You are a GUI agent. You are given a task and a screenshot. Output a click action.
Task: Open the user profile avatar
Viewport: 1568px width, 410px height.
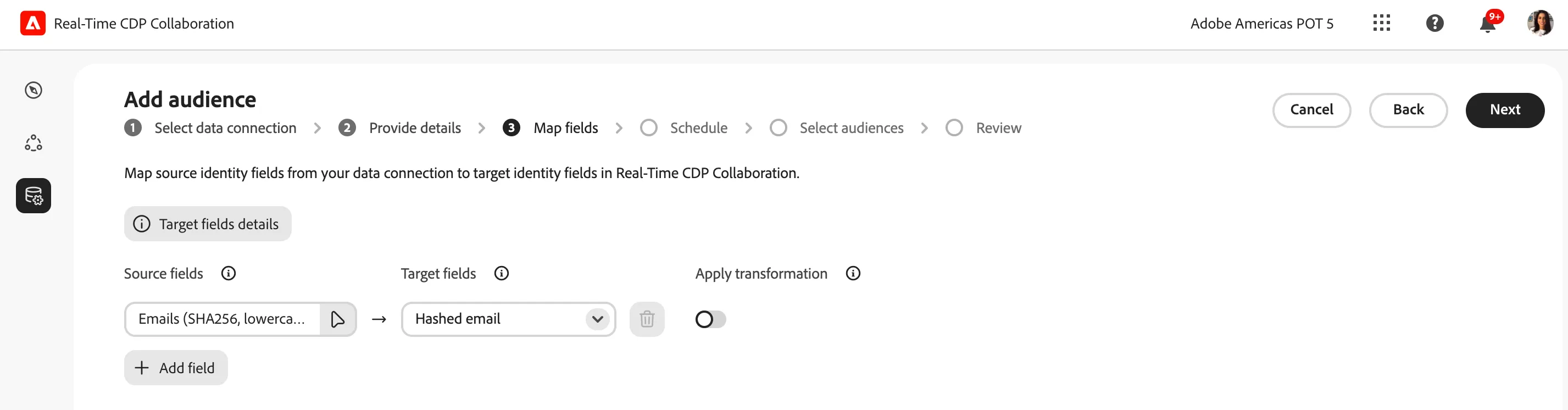point(1540,23)
